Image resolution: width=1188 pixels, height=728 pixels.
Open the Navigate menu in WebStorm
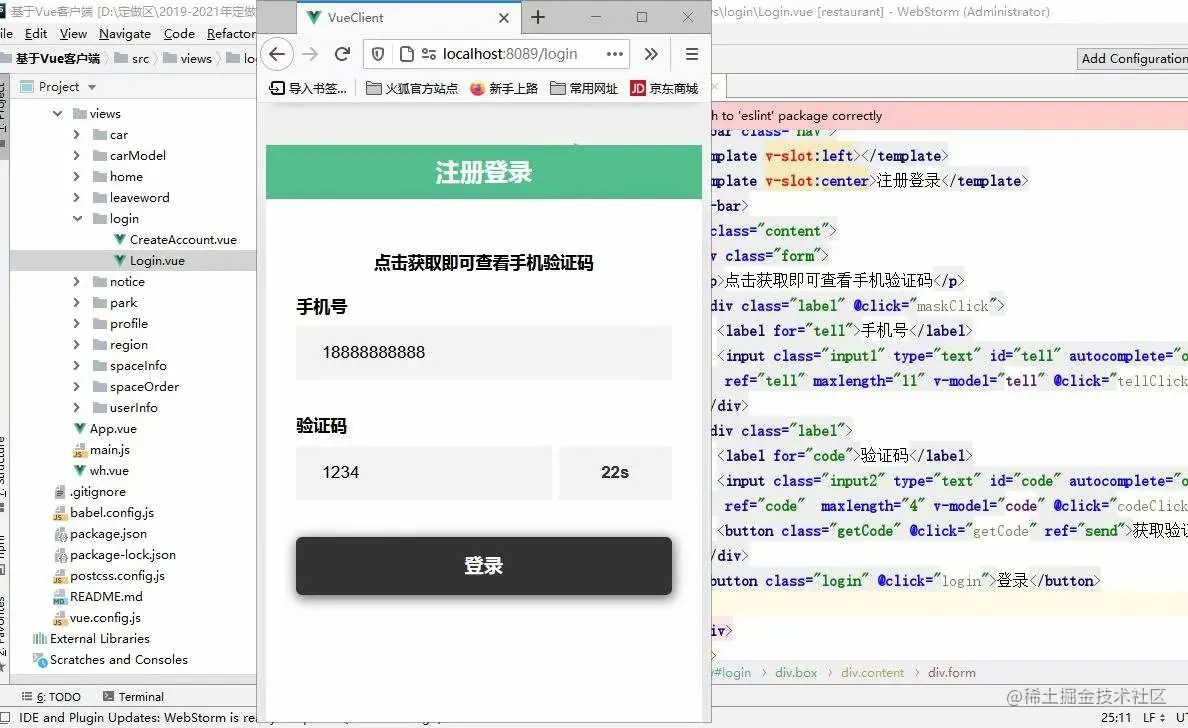click(x=125, y=33)
